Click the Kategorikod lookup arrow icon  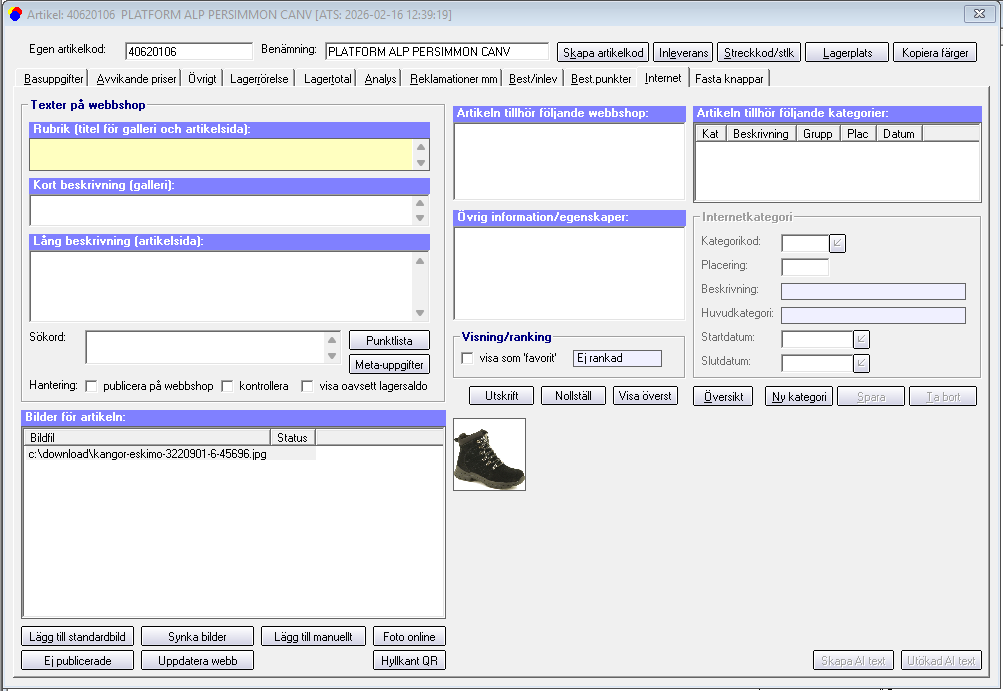coord(838,243)
